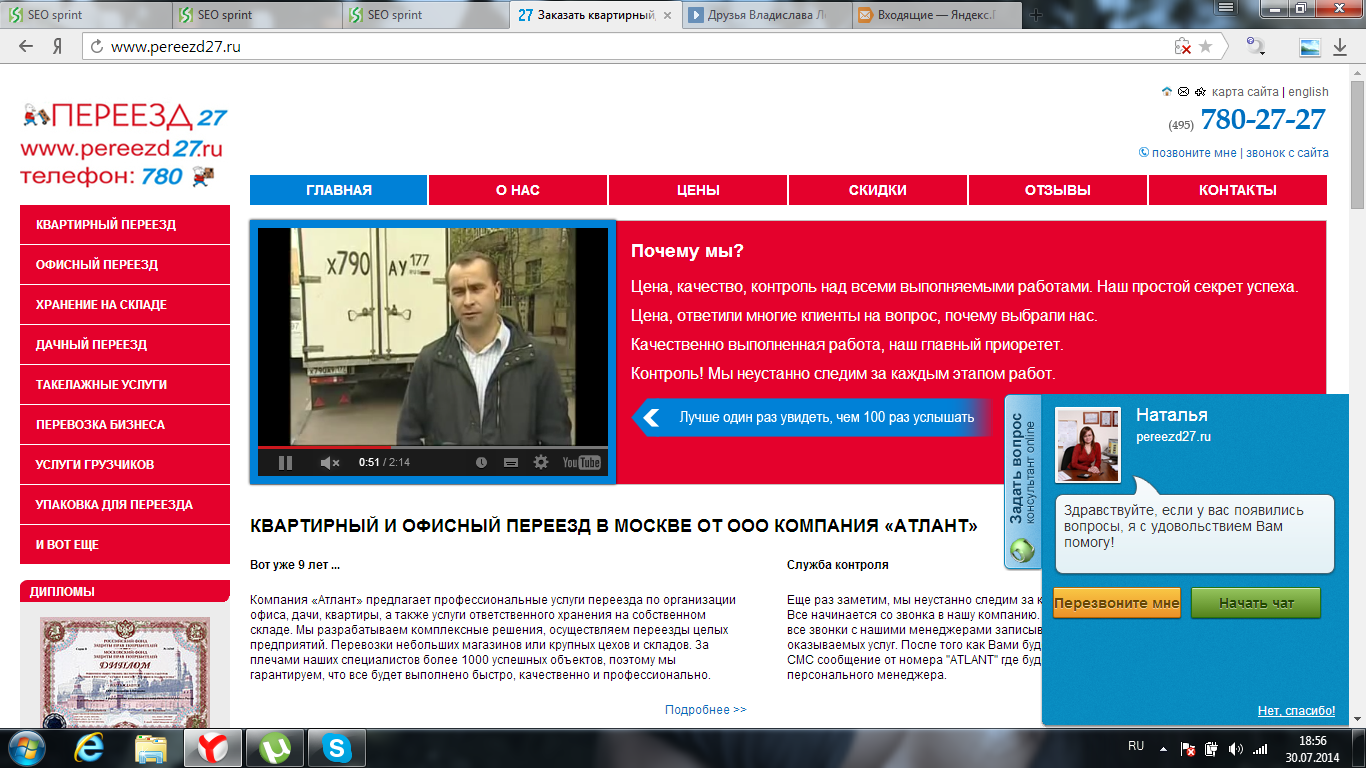Viewport: 1366px width, 768px height.
Task: Open the 'ЦЕНЫ' navigation tab
Action: (x=698, y=190)
